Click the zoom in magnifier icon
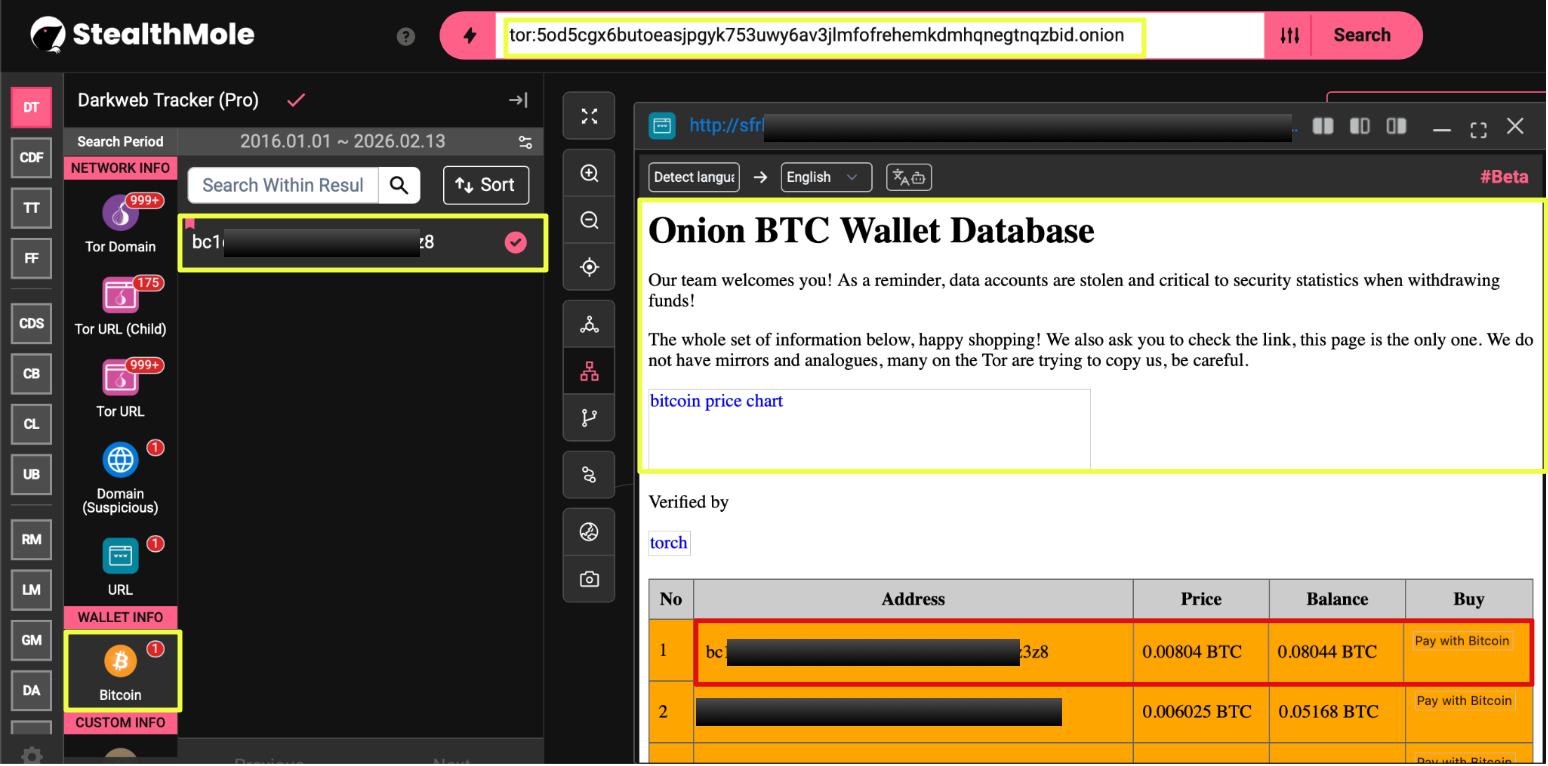Screen dimensions: 1548x766 (589, 174)
